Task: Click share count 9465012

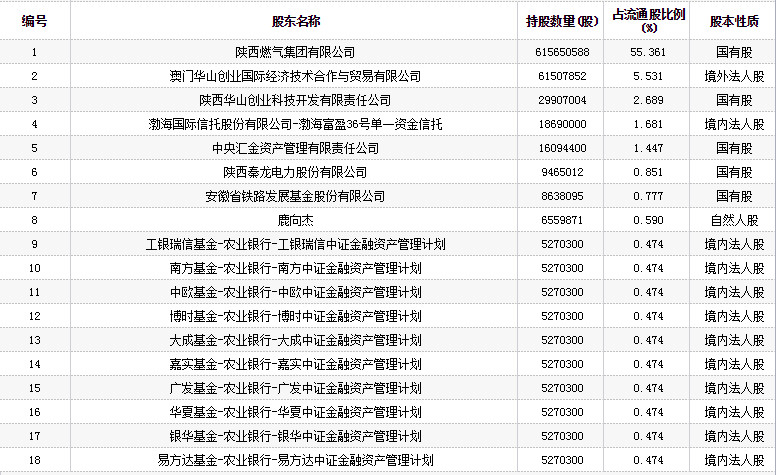Action: tap(562, 172)
